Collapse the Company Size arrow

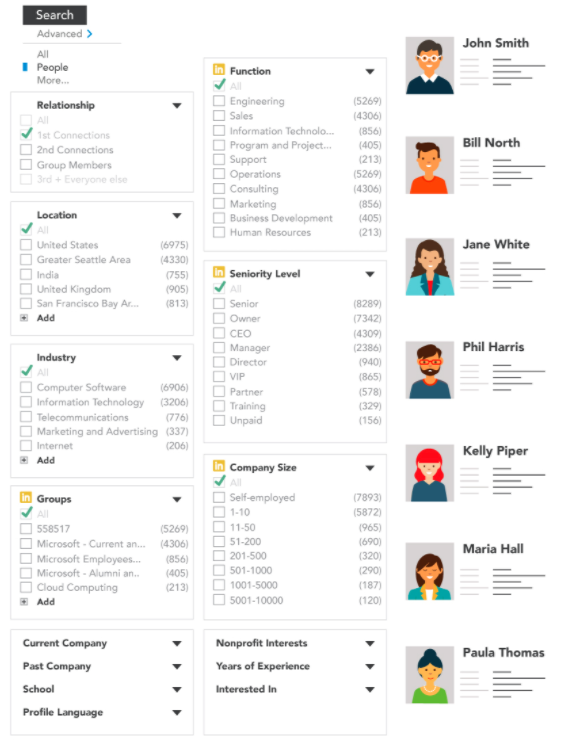point(370,468)
